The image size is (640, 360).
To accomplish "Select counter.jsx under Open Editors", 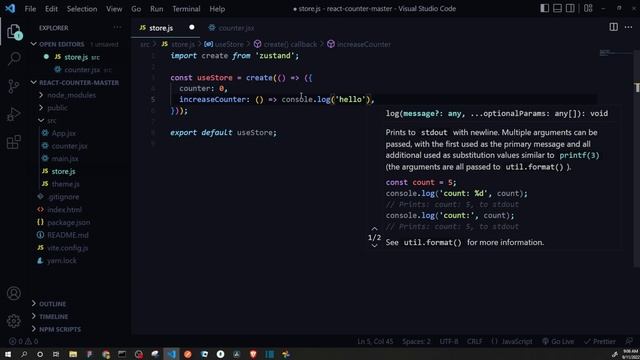I will (83, 70).
